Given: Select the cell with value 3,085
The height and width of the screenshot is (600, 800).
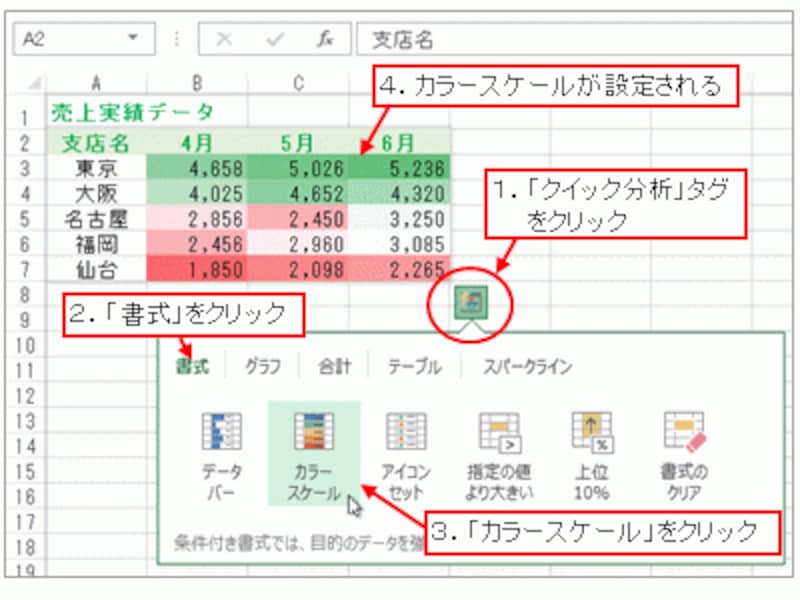Looking at the screenshot, I should pos(399,244).
